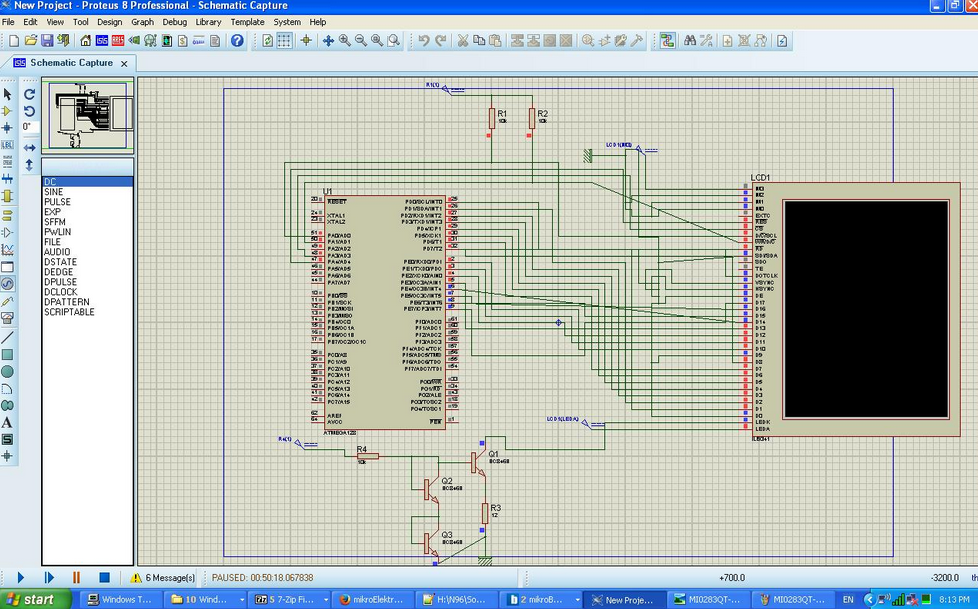Stop the running simulation
Viewport: 978px width, 609px height.
point(105,578)
